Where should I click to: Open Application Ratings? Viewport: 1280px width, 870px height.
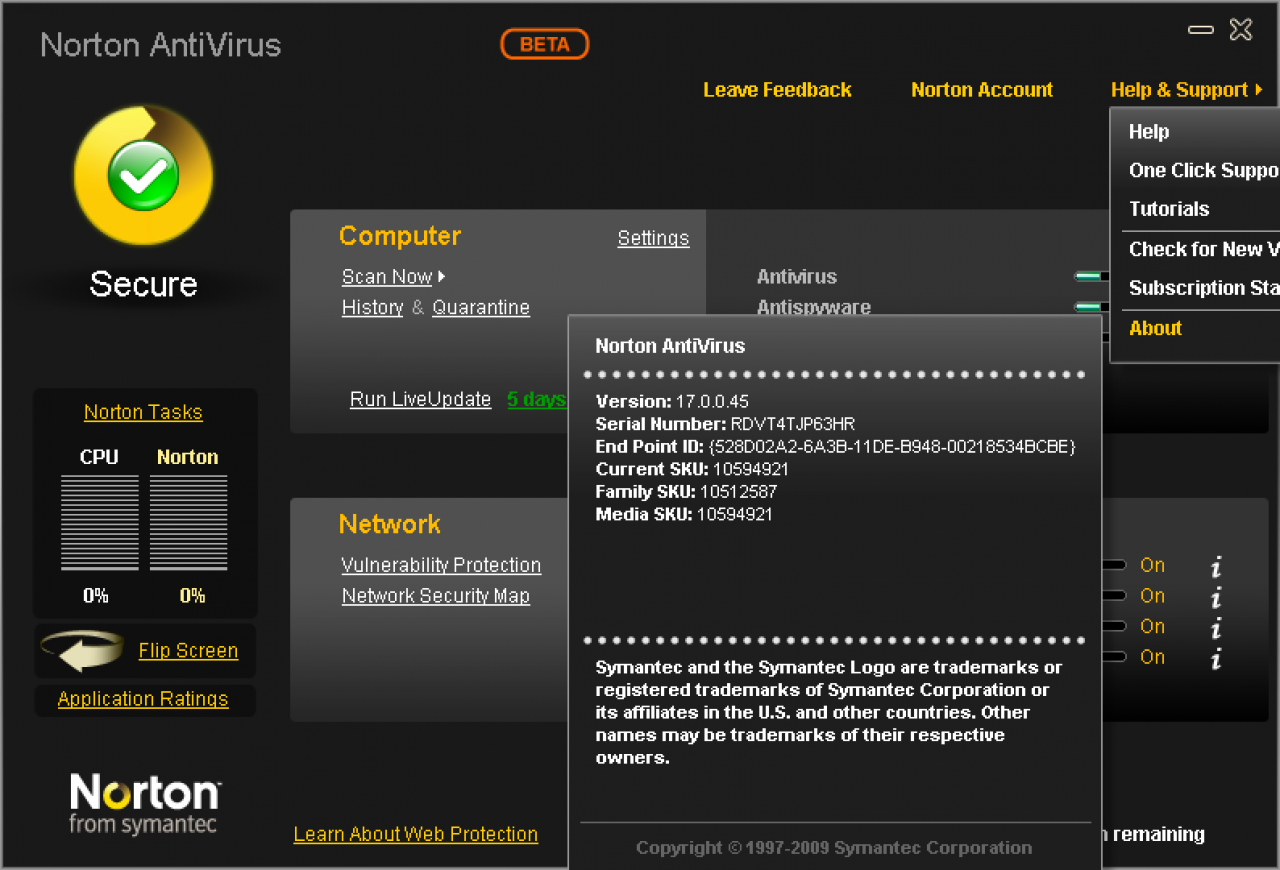click(143, 699)
